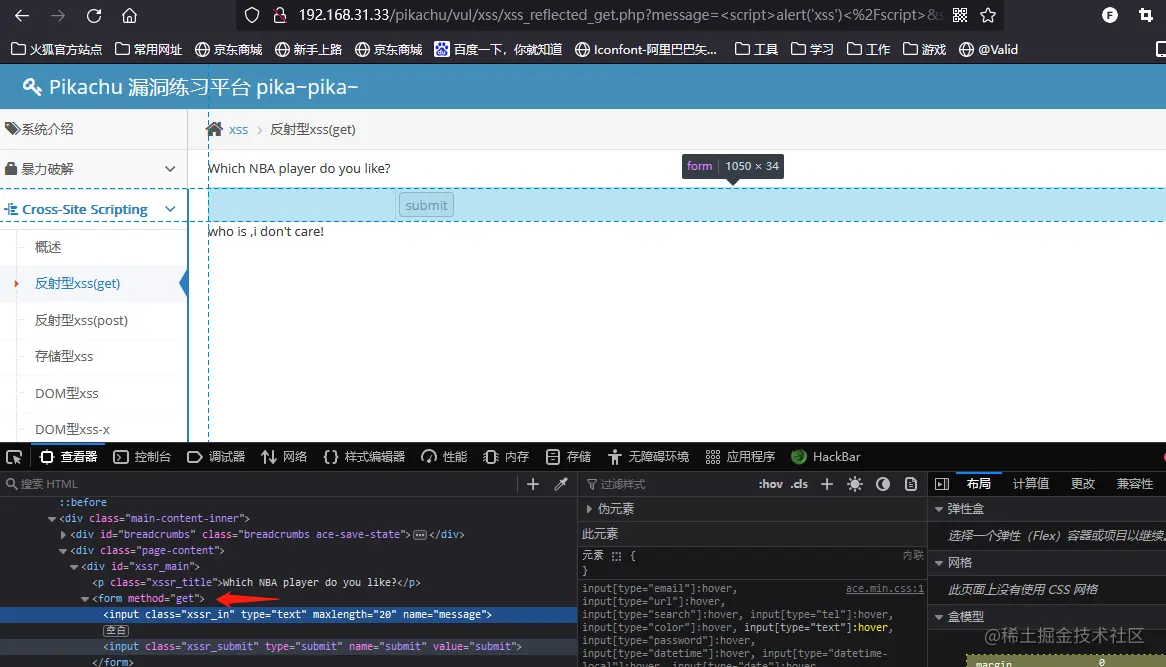1166x667 pixels.
Task: Activate the element picker tool
Action: pyautogui.click(x=14, y=457)
